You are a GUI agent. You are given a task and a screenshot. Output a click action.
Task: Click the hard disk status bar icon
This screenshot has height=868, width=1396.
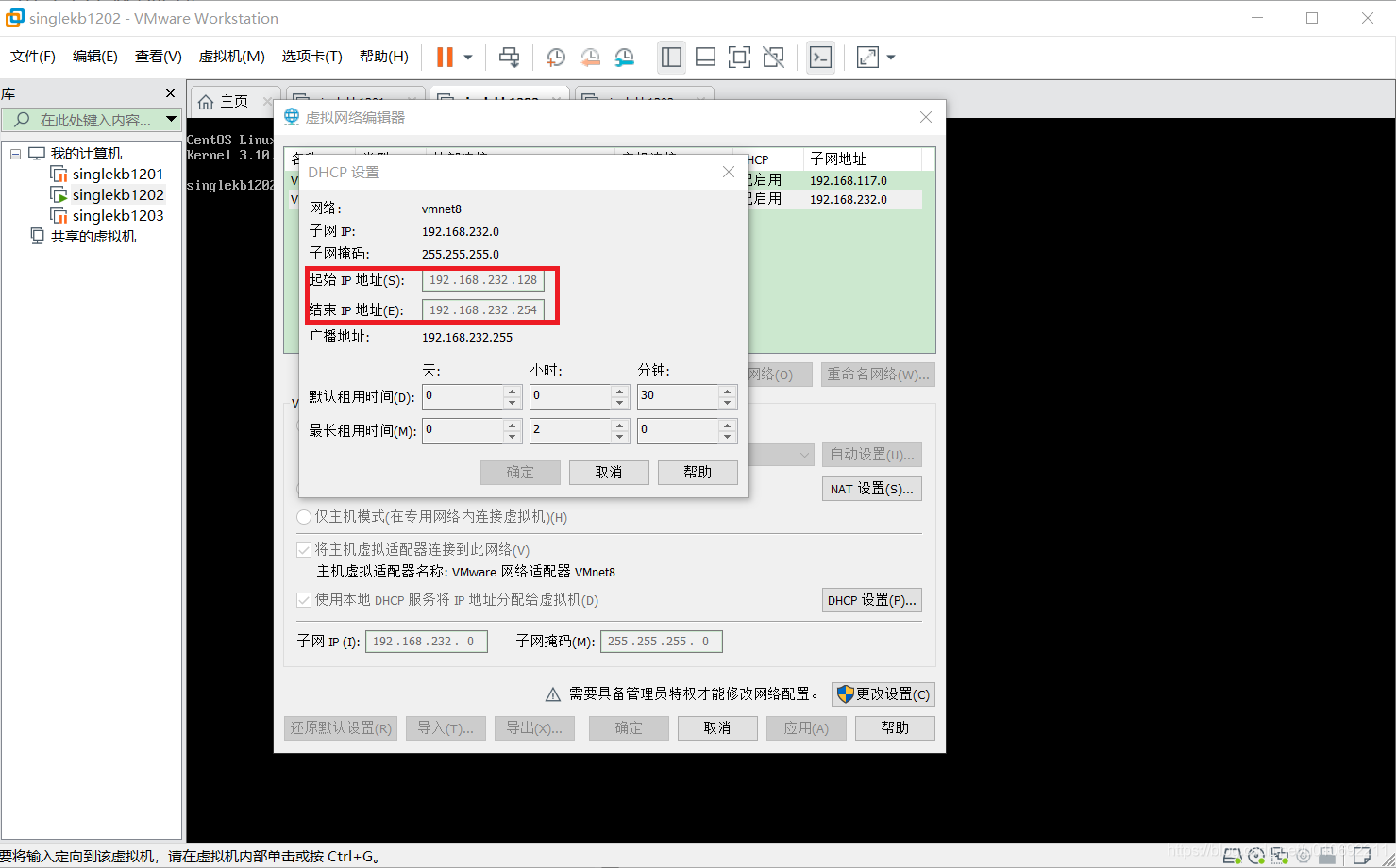(x=1233, y=856)
